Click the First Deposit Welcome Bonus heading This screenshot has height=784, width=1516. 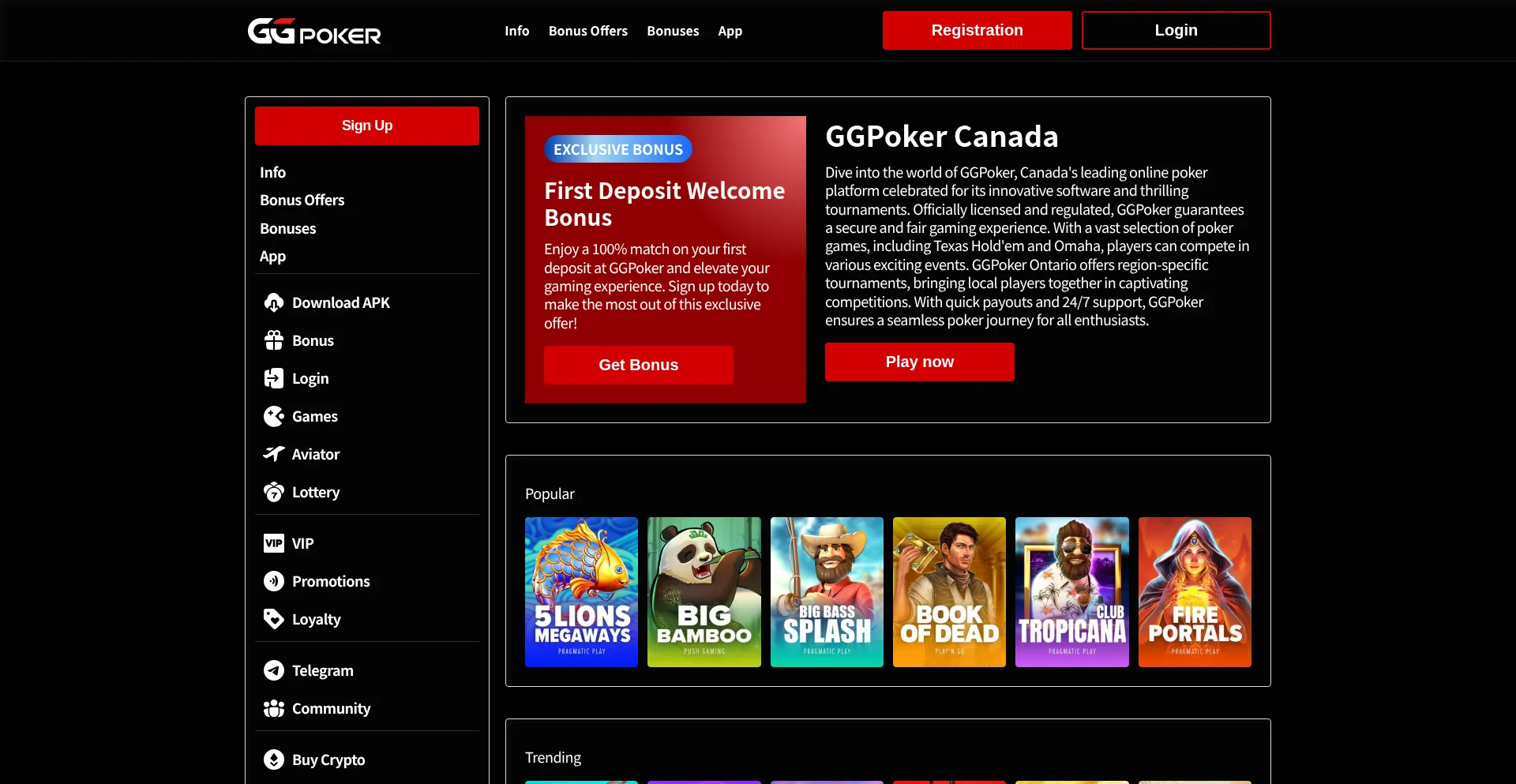pos(665,204)
